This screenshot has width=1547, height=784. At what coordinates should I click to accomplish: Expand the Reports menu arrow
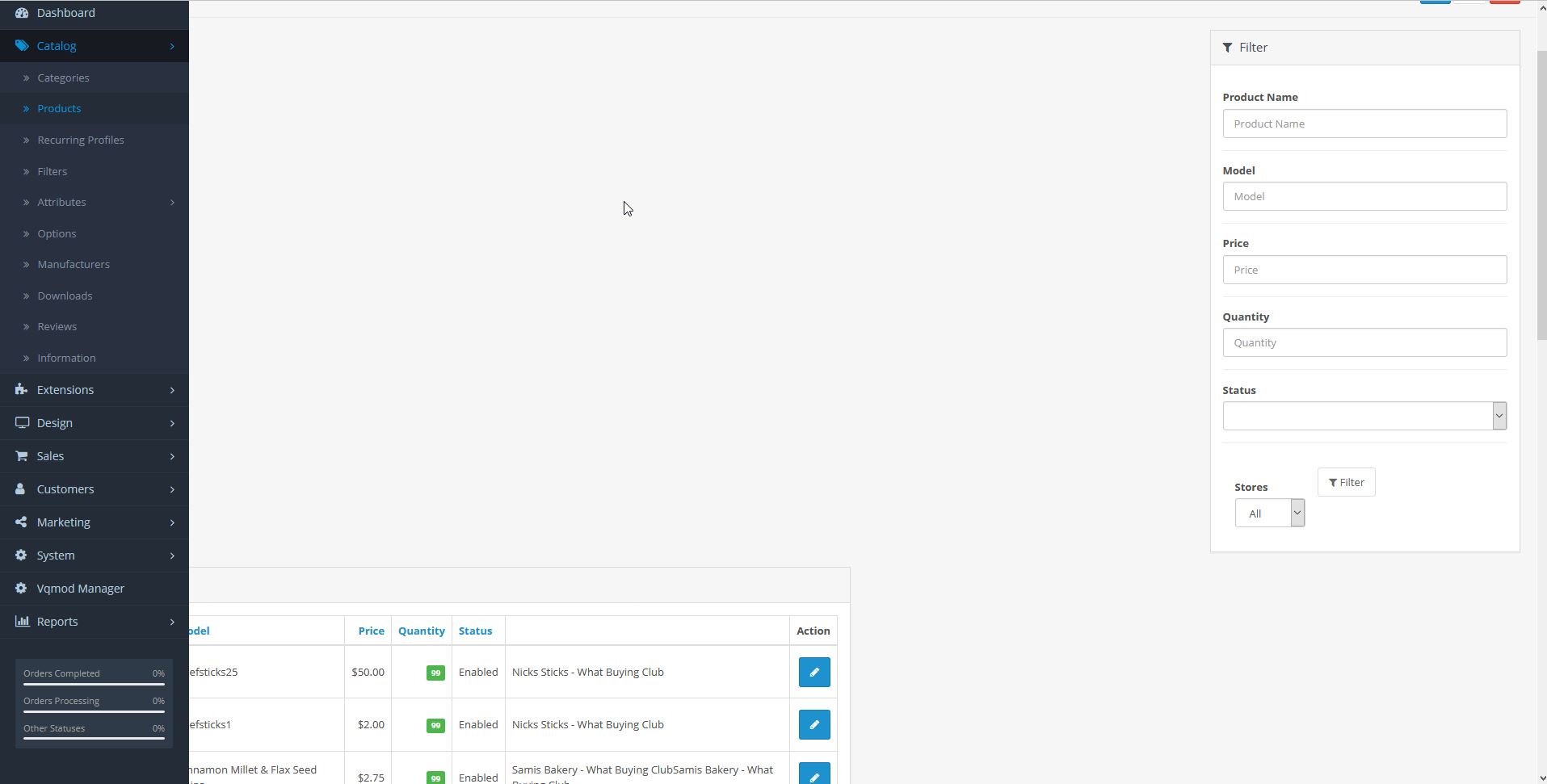172,622
